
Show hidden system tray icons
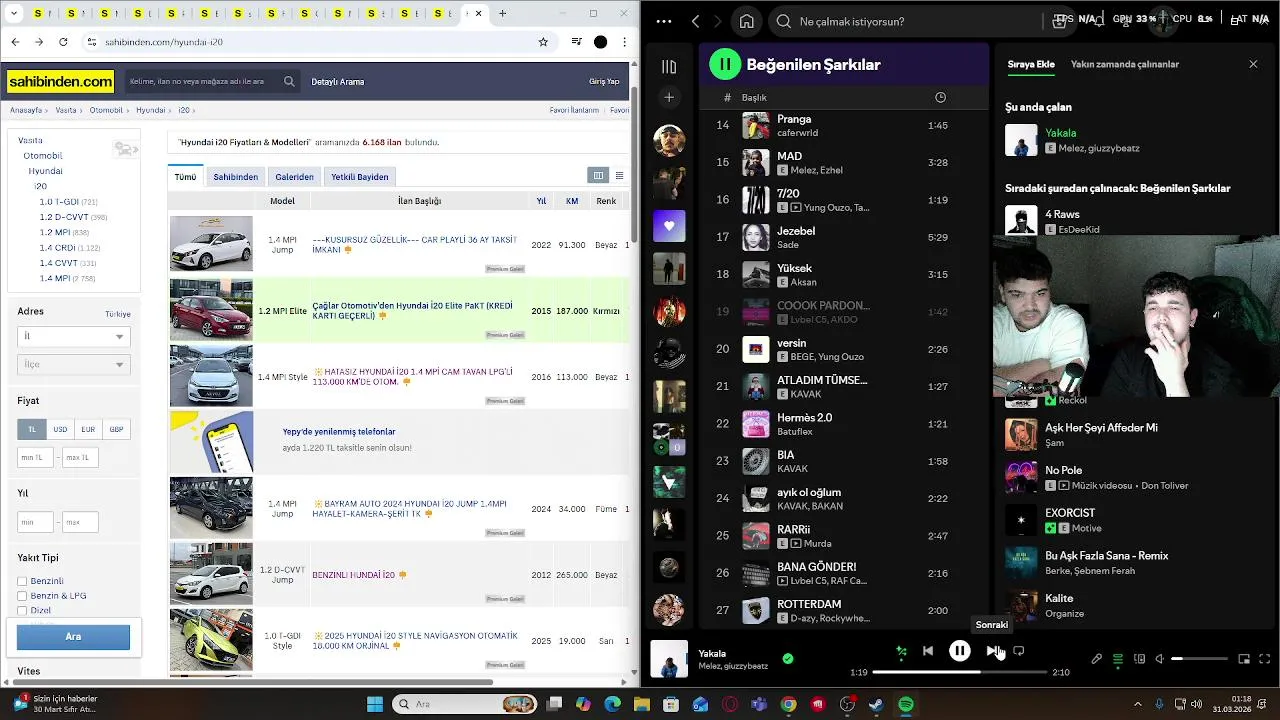(1137, 705)
